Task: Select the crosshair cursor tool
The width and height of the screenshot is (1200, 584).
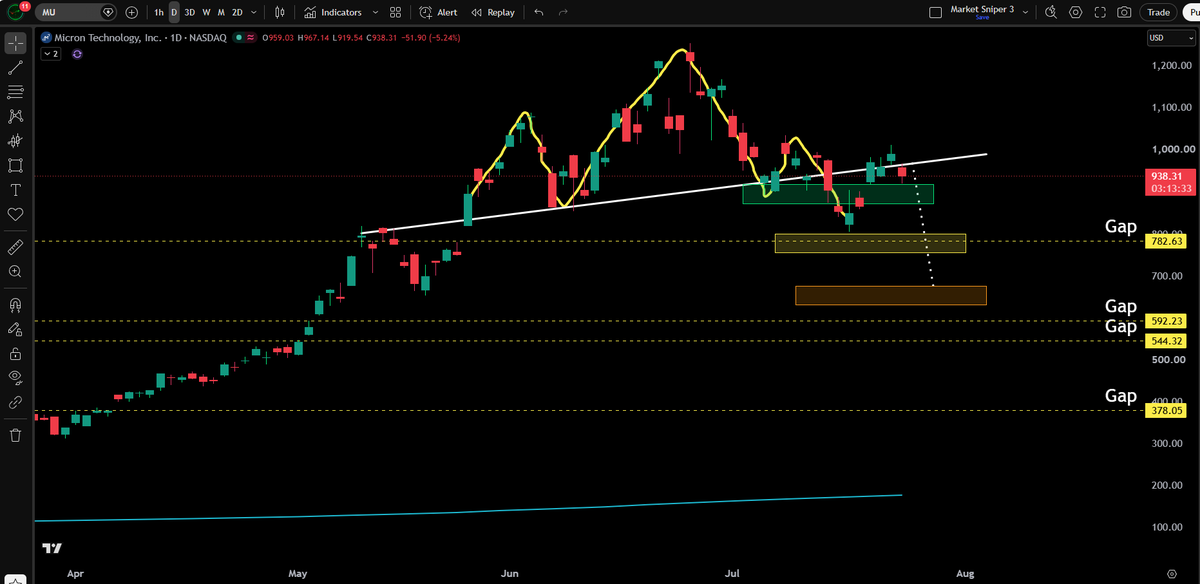Action: coord(15,44)
